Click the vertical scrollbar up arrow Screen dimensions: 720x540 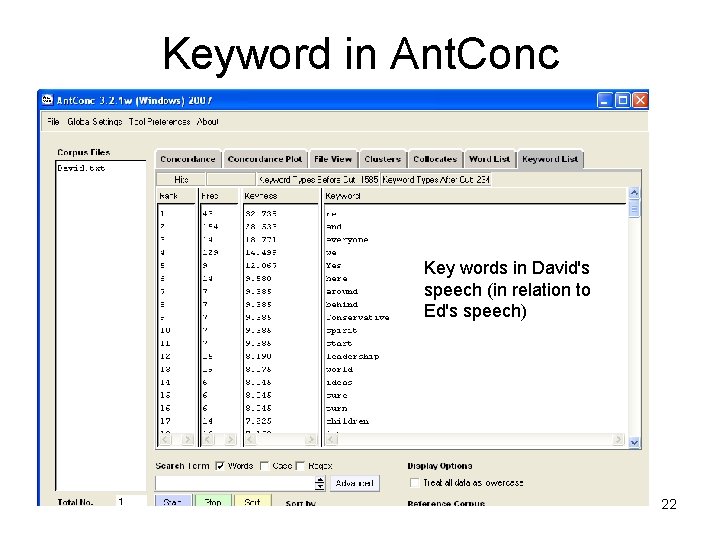(x=634, y=192)
